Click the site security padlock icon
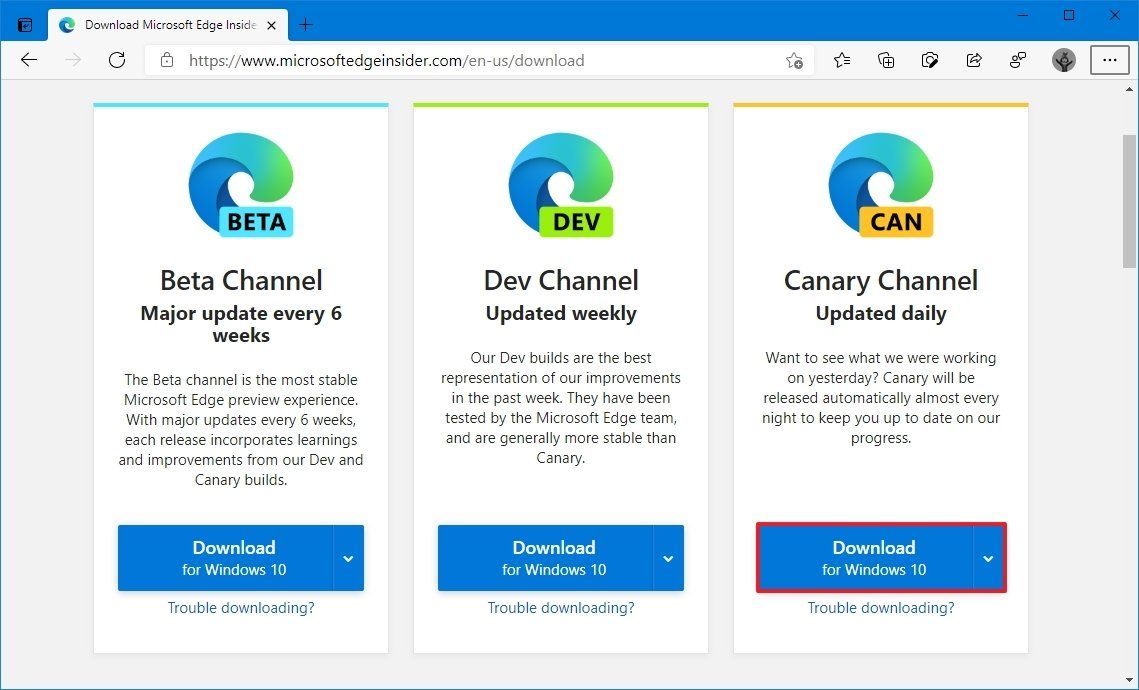Image resolution: width=1139 pixels, height=690 pixels. click(x=166, y=60)
